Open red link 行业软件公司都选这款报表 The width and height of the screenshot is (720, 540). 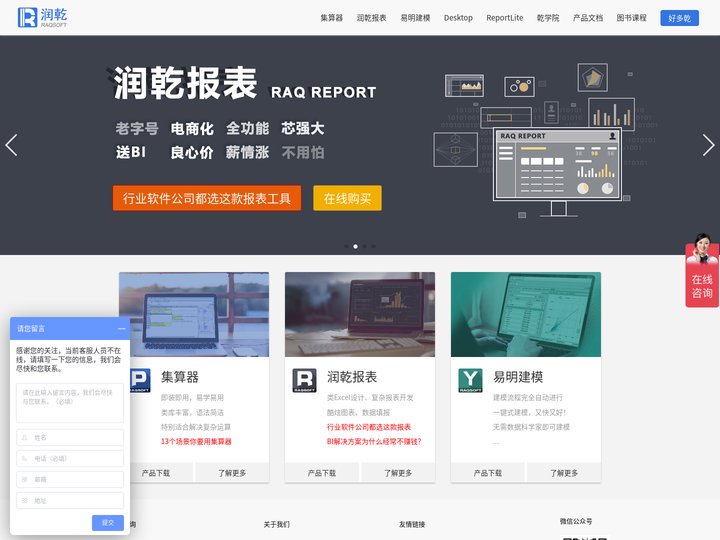pyautogui.click(x=369, y=427)
